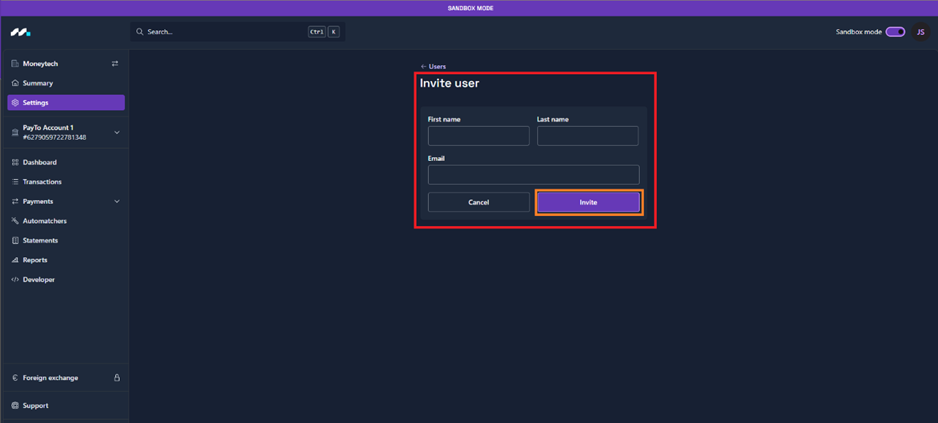Click the First name field

click(479, 136)
